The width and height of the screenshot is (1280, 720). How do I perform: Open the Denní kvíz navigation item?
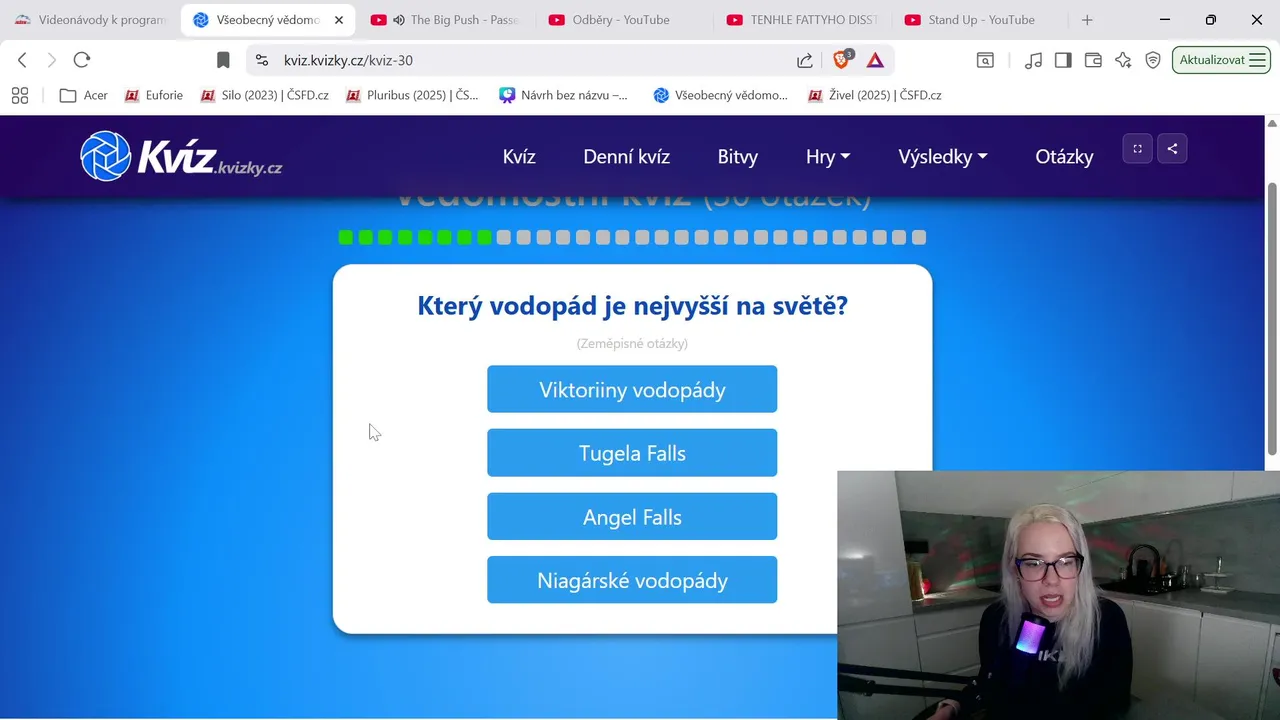pyautogui.click(x=626, y=156)
